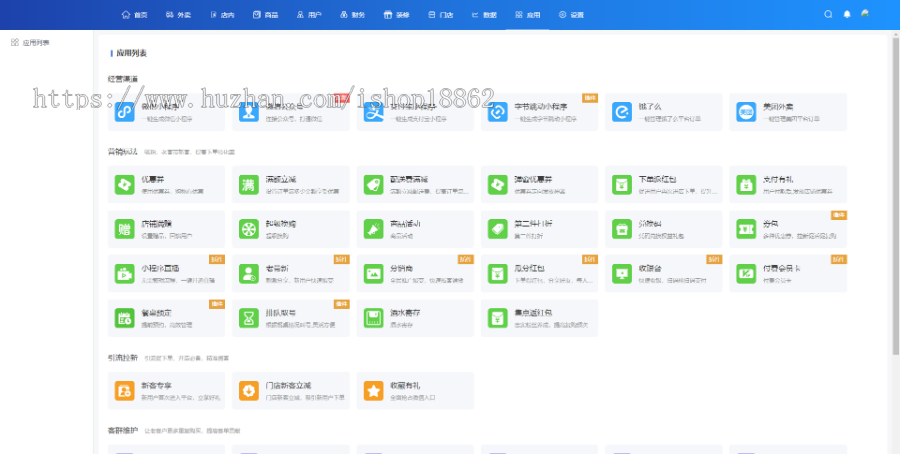Click the 引流拉新 section heading
The width and height of the screenshot is (900, 454).
coord(122,358)
